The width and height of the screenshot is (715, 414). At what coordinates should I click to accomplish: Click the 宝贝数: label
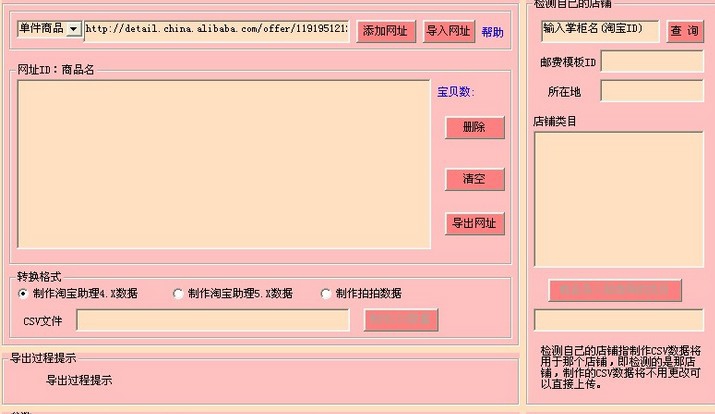coord(456,92)
